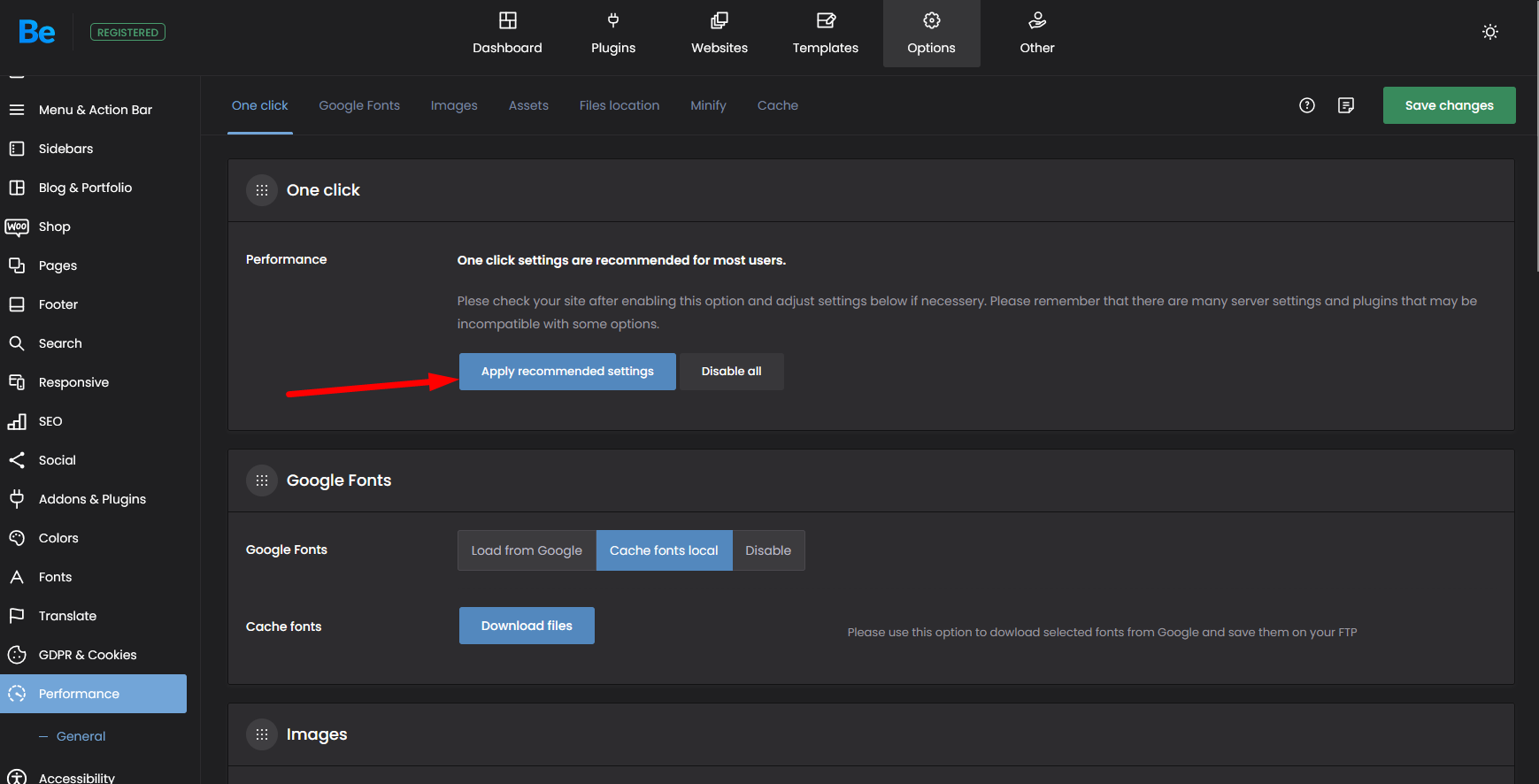Image resolution: width=1539 pixels, height=784 pixels.
Task: Toggle light mode with sun icon
Action: point(1490,32)
